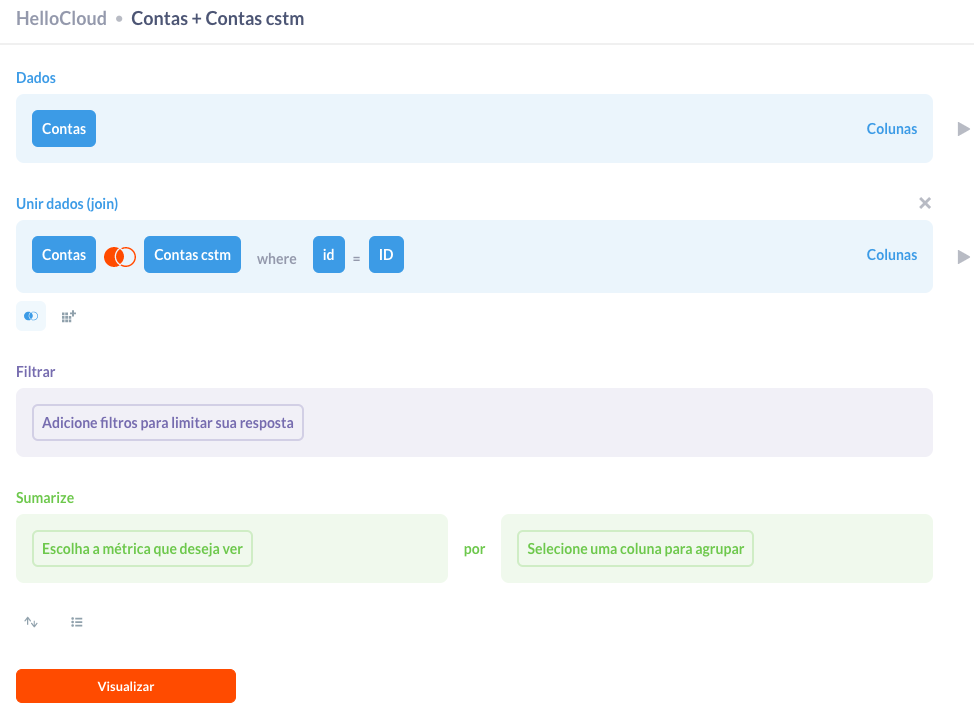Click the equals sign between join fields
The width and height of the screenshot is (974, 709).
point(357,258)
